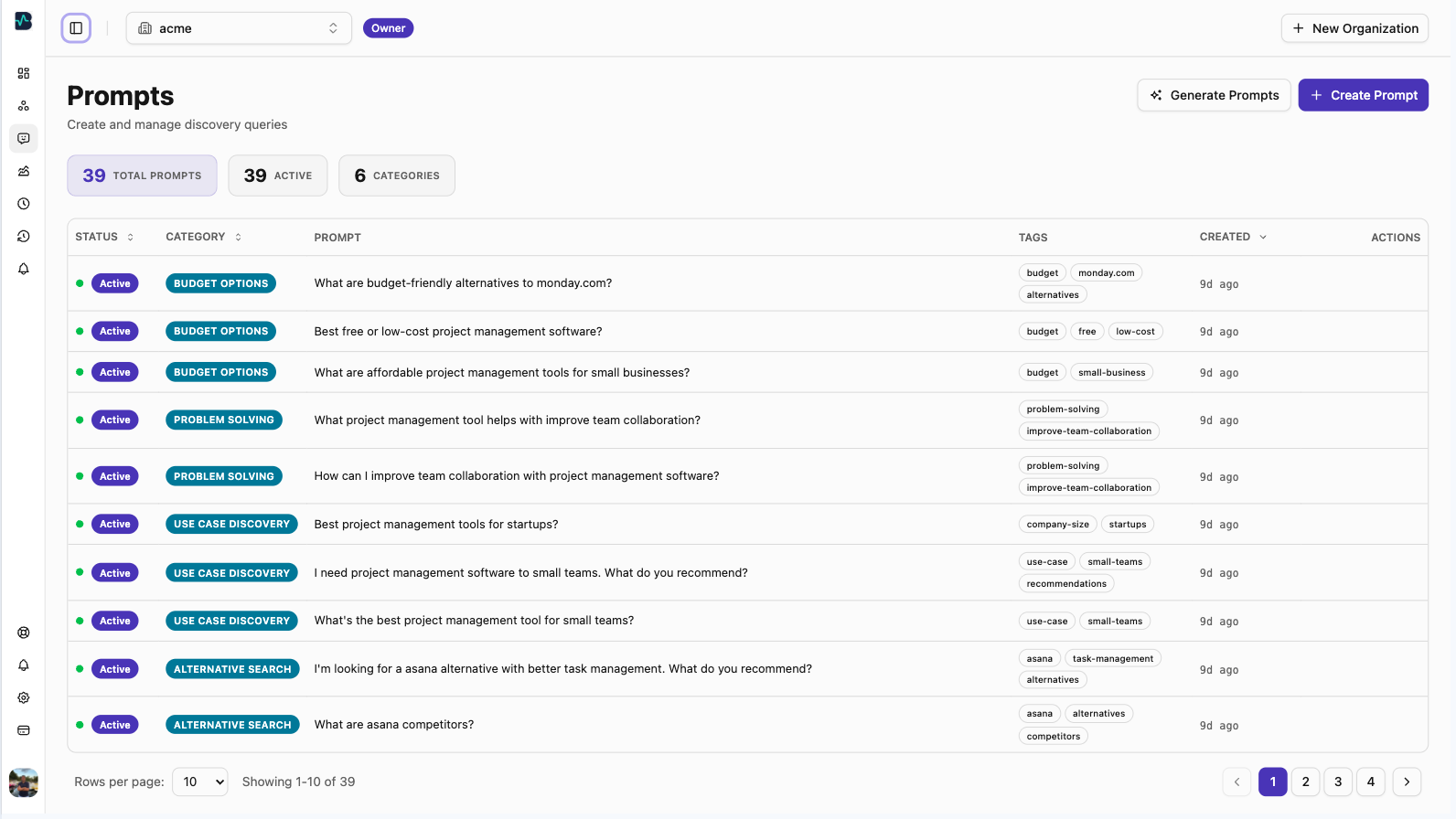Open the dashboard grid icon in sidebar
Viewport: 1456px width, 819px height.
24,73
